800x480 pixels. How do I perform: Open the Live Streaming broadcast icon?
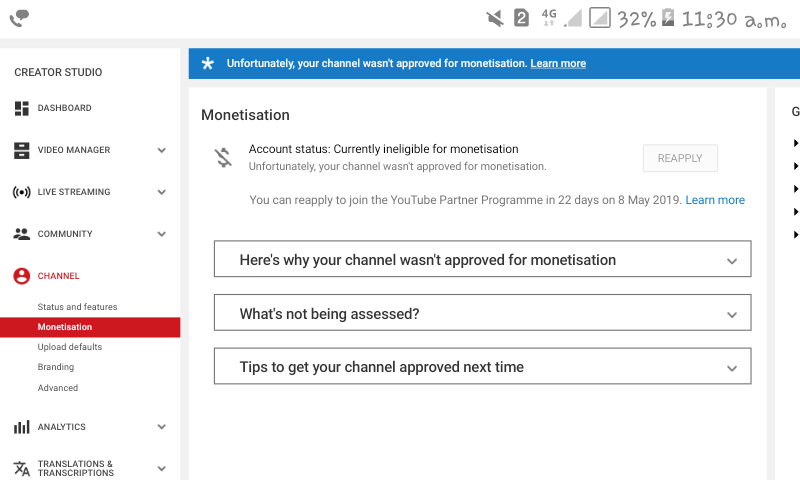coord(21,192)
